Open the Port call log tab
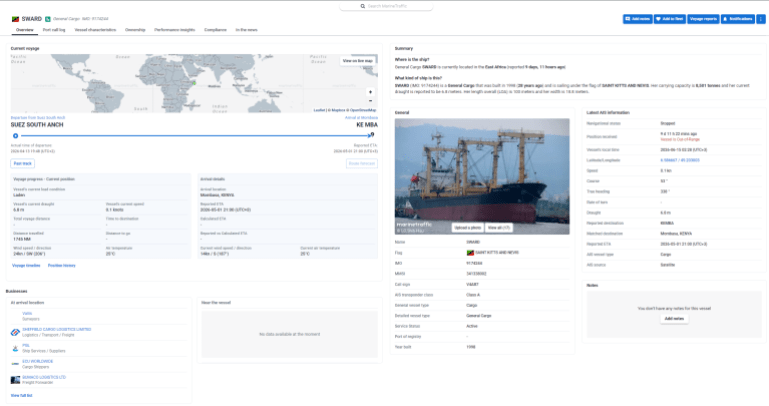Screen dimensions: 769x406 pos(54,30)
